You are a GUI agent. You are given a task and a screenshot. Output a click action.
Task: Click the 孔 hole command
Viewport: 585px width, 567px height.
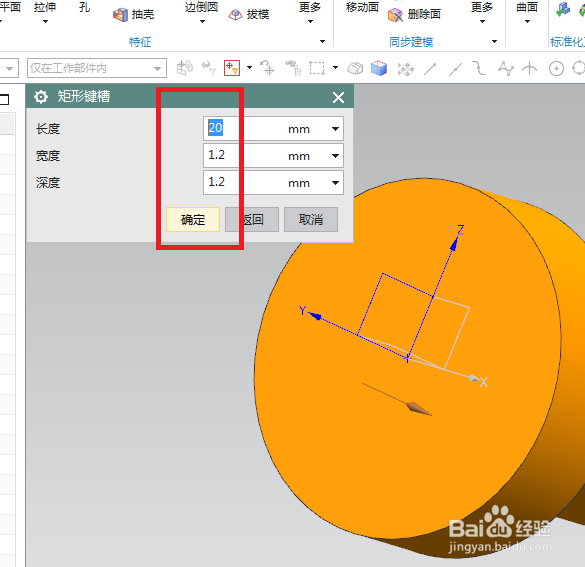pos(85,7)
